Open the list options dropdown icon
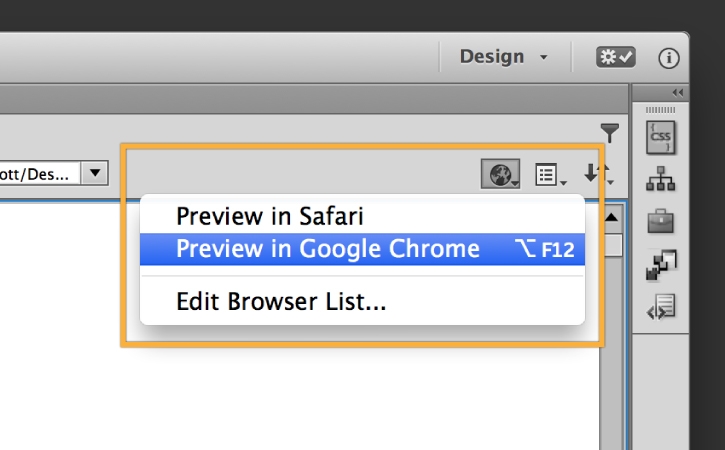The width and height of the screenshot is (725, 450). point(550,175)
